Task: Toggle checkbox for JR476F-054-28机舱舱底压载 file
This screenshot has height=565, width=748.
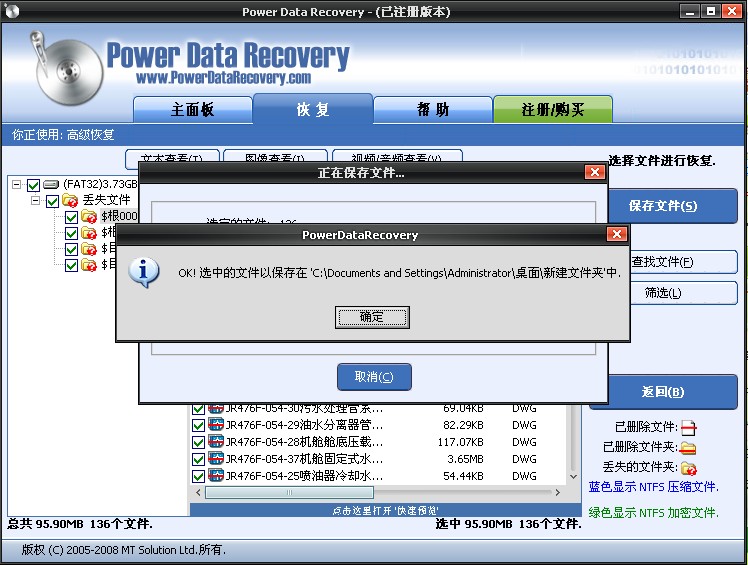Action: (x=198, y=442)
